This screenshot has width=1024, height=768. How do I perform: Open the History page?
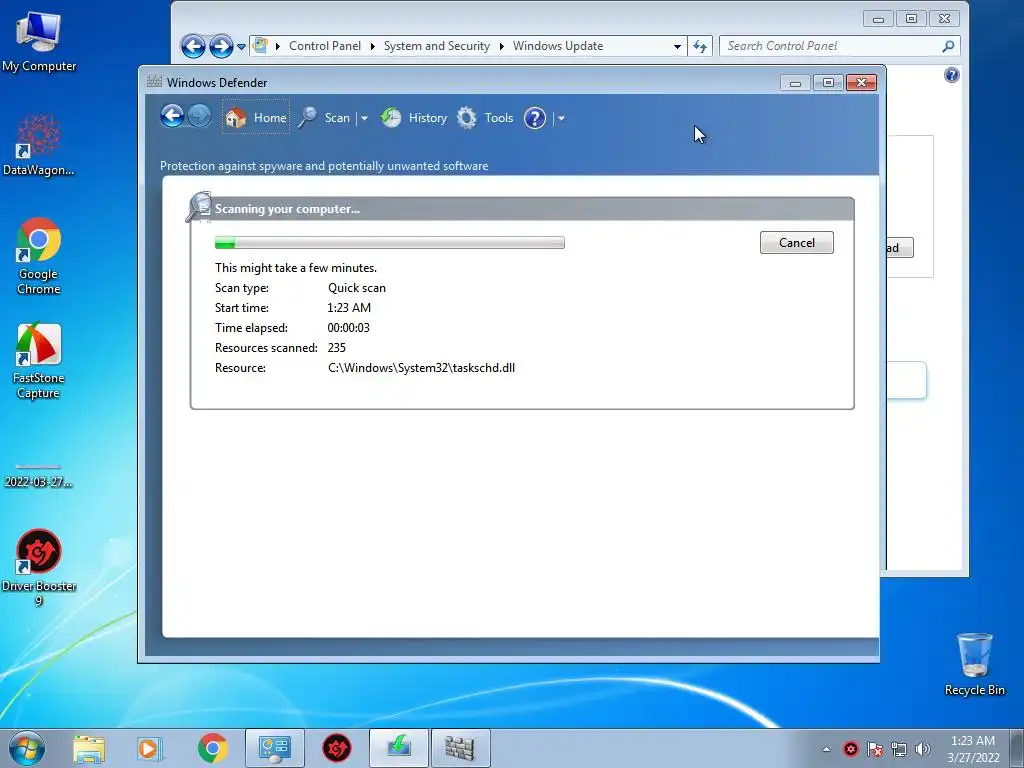[x=414, y=118]
